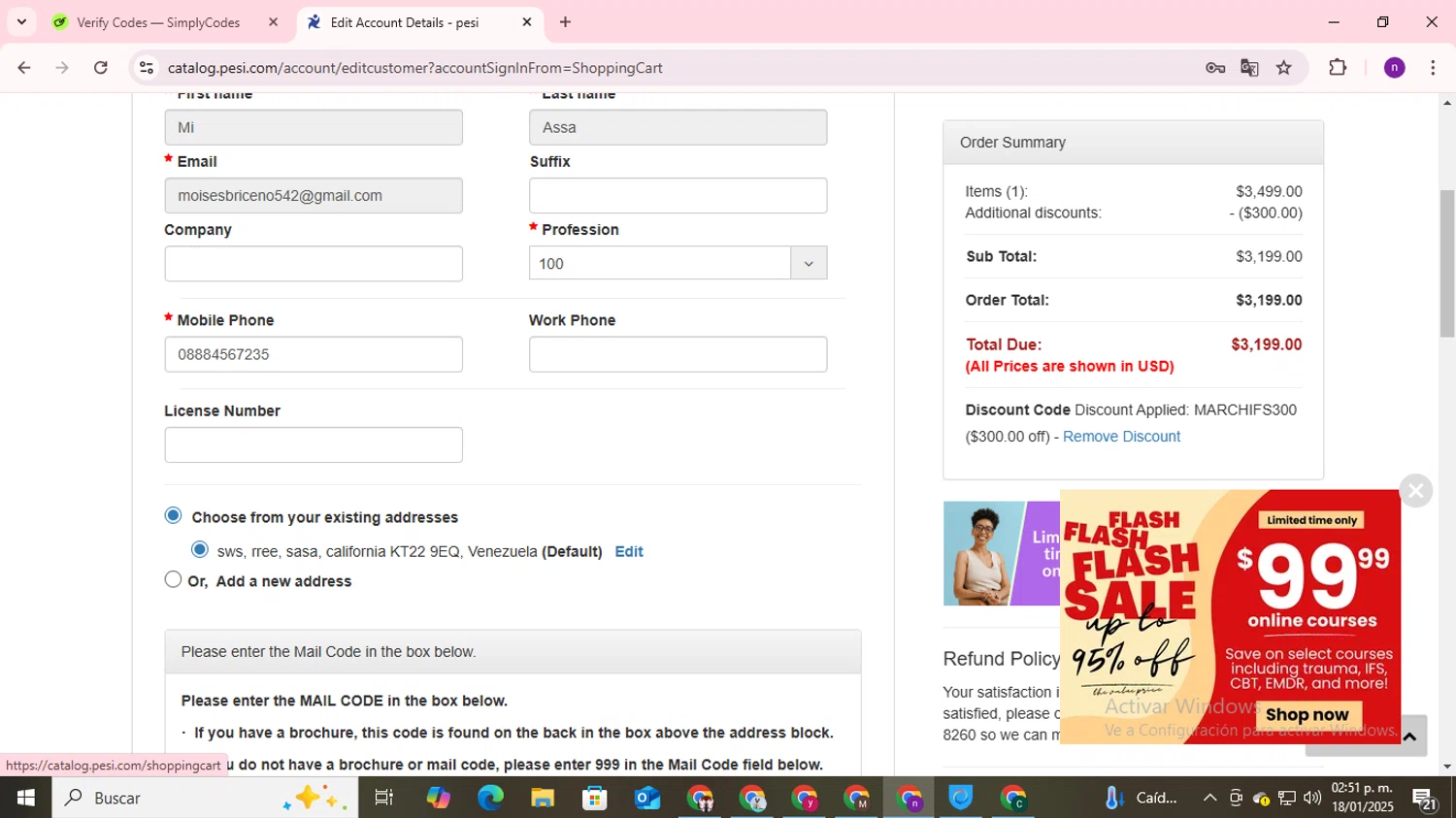Select the default sws, rree address radio
This screenshot has width=1456, height=818.
point(200,550)
